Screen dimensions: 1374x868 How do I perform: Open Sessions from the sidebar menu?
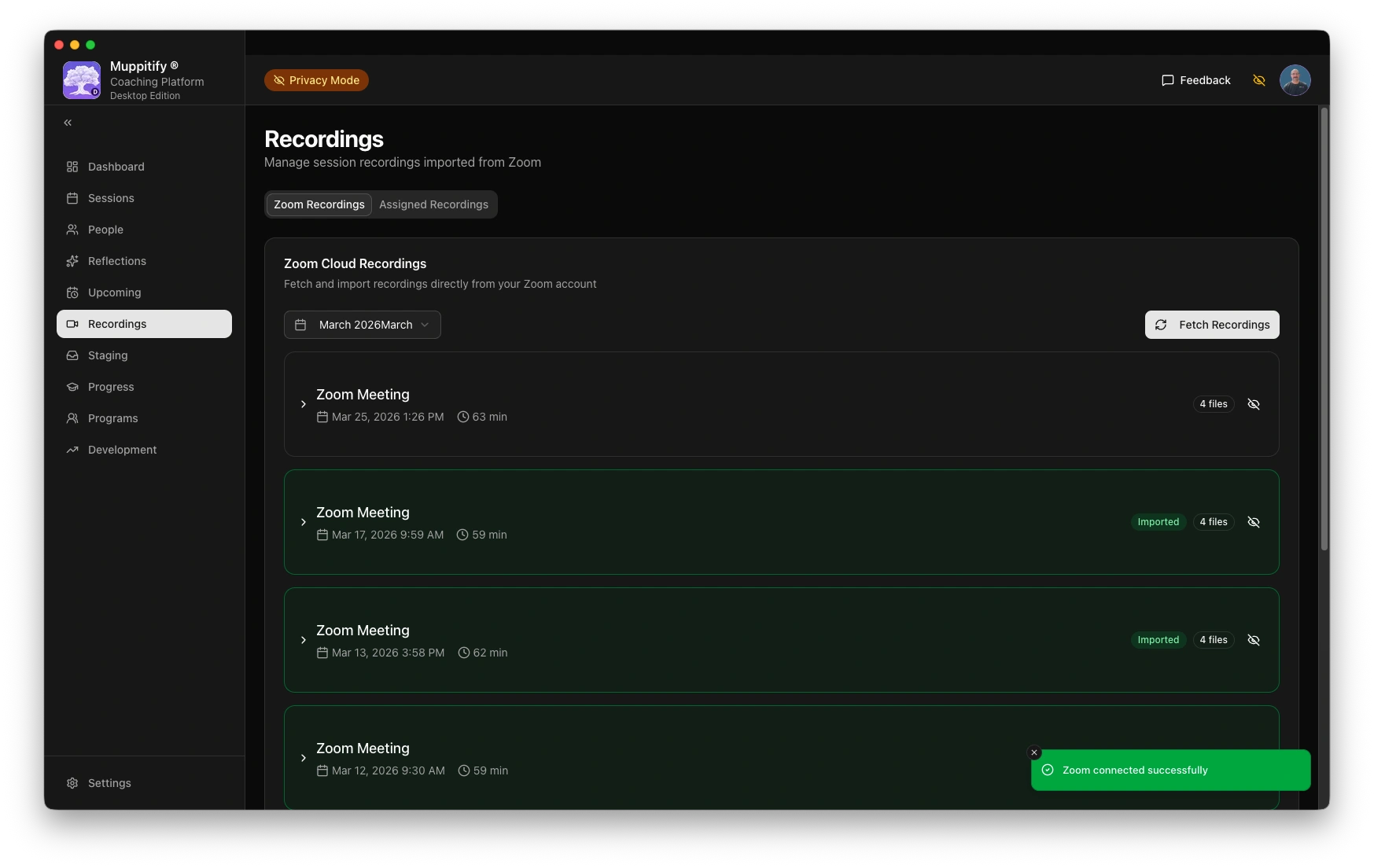click(x=111, y=198)
